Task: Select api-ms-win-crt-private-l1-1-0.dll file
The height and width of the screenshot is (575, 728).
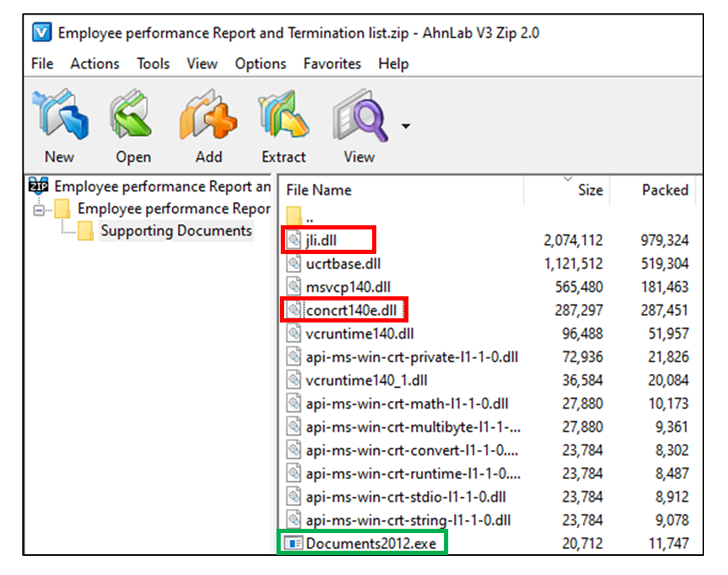Action: coord(412,357)
